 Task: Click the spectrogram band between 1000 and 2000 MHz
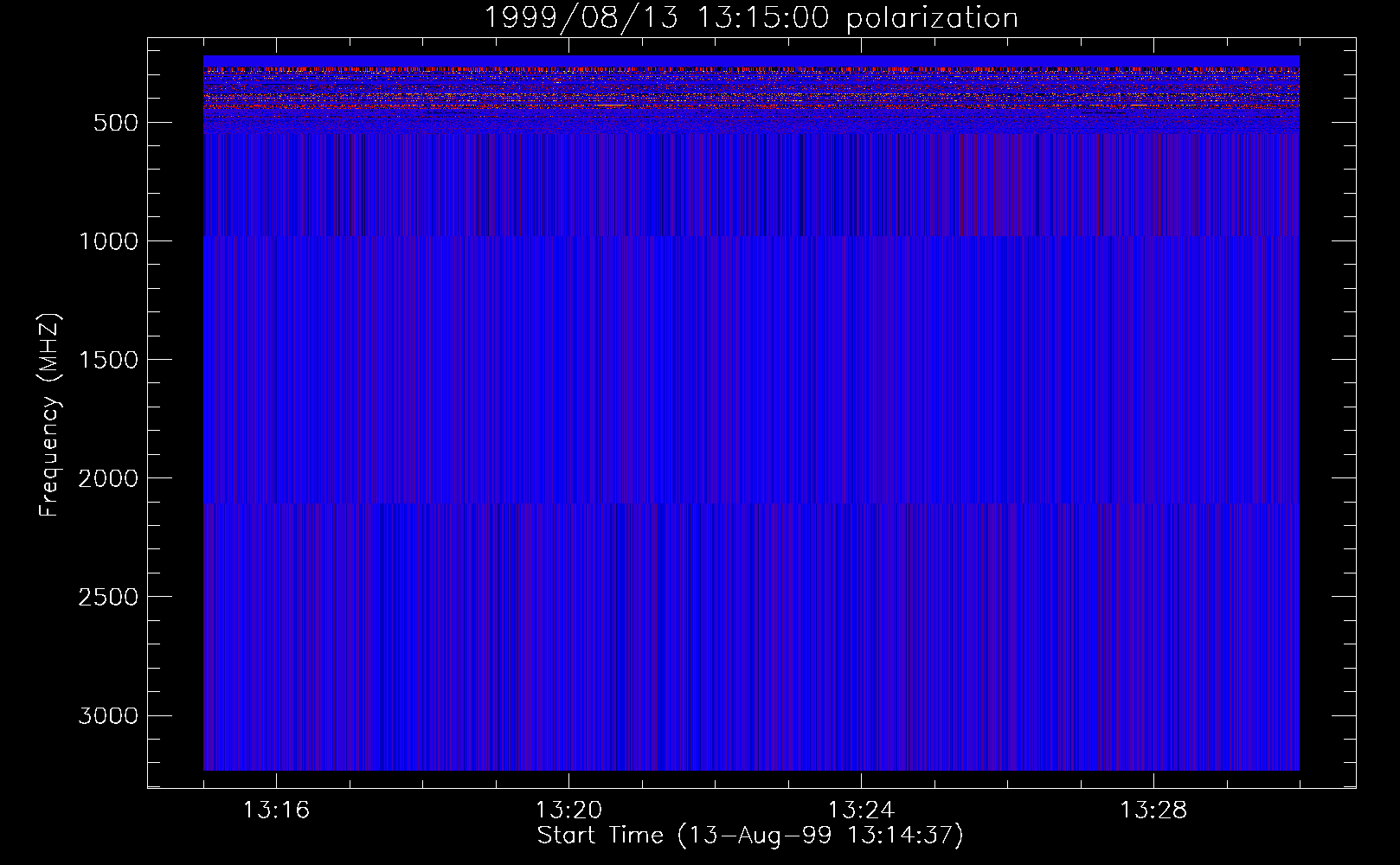tap(750, 370)
